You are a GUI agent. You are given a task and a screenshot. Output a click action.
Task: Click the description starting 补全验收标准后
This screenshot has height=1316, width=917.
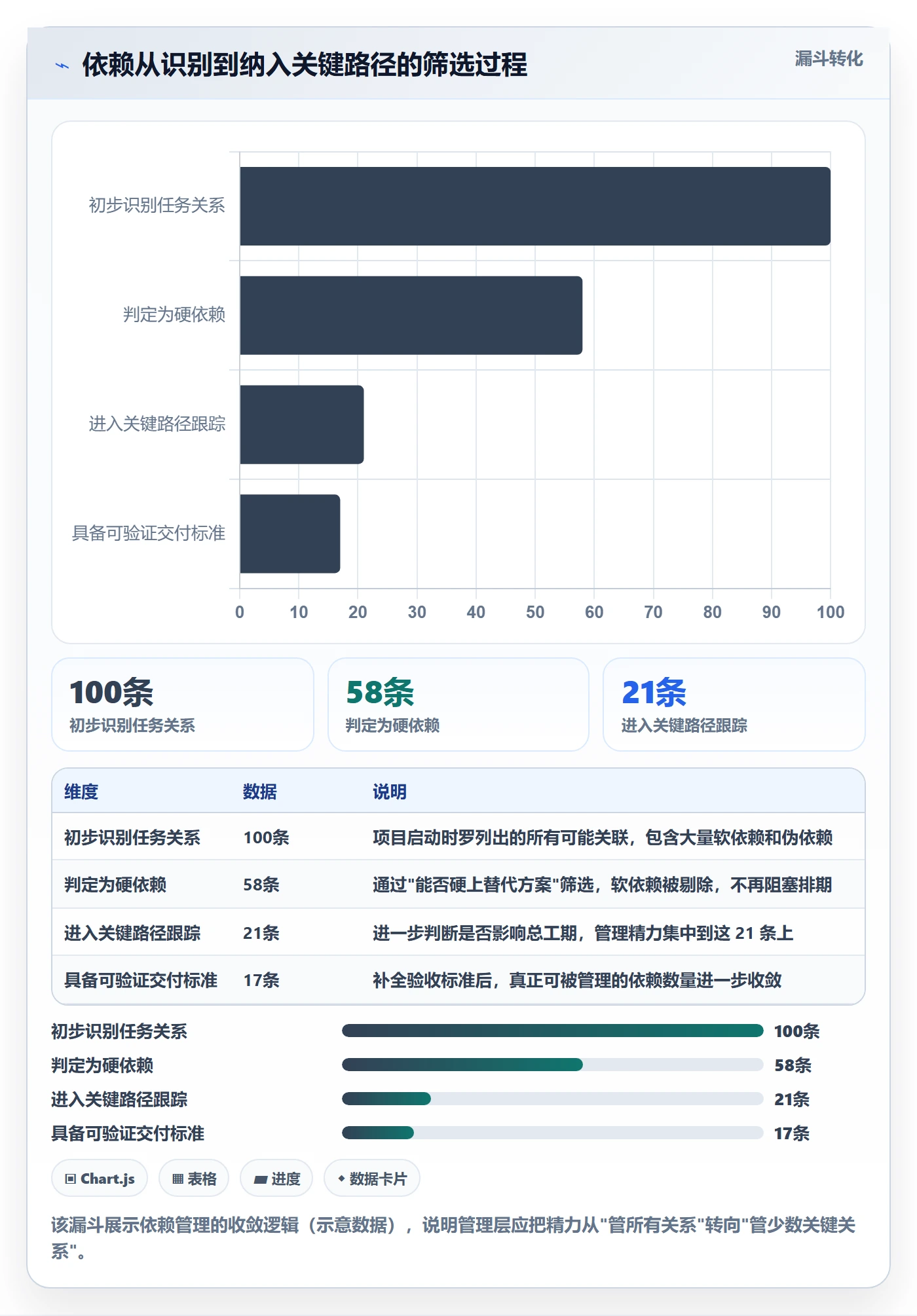point(577,980)
